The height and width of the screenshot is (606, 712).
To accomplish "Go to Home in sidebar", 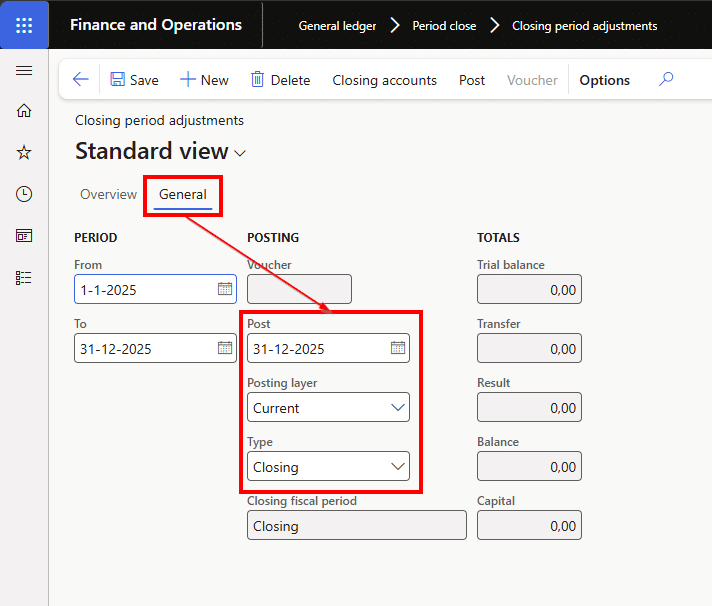I will 24,110.
